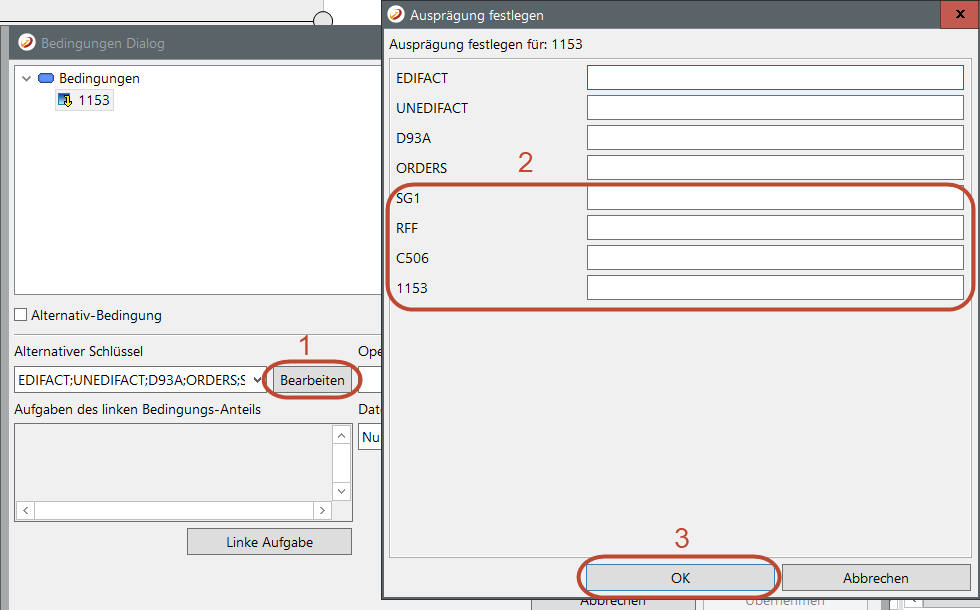Close the Ausprägung festlegen dialog
This screenshot has height=610, width=980.
(x=958, y=15)
